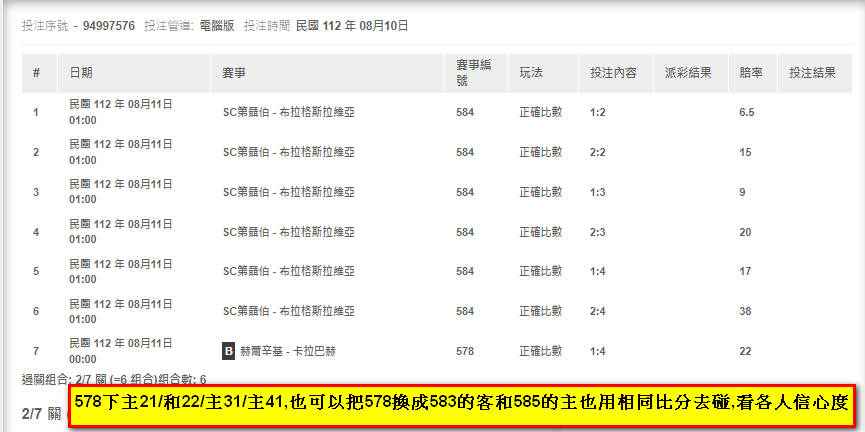Click SC第聶伯 match name in row 6
The width and height of the screenshot is (865, 432).
click(289, 311)
